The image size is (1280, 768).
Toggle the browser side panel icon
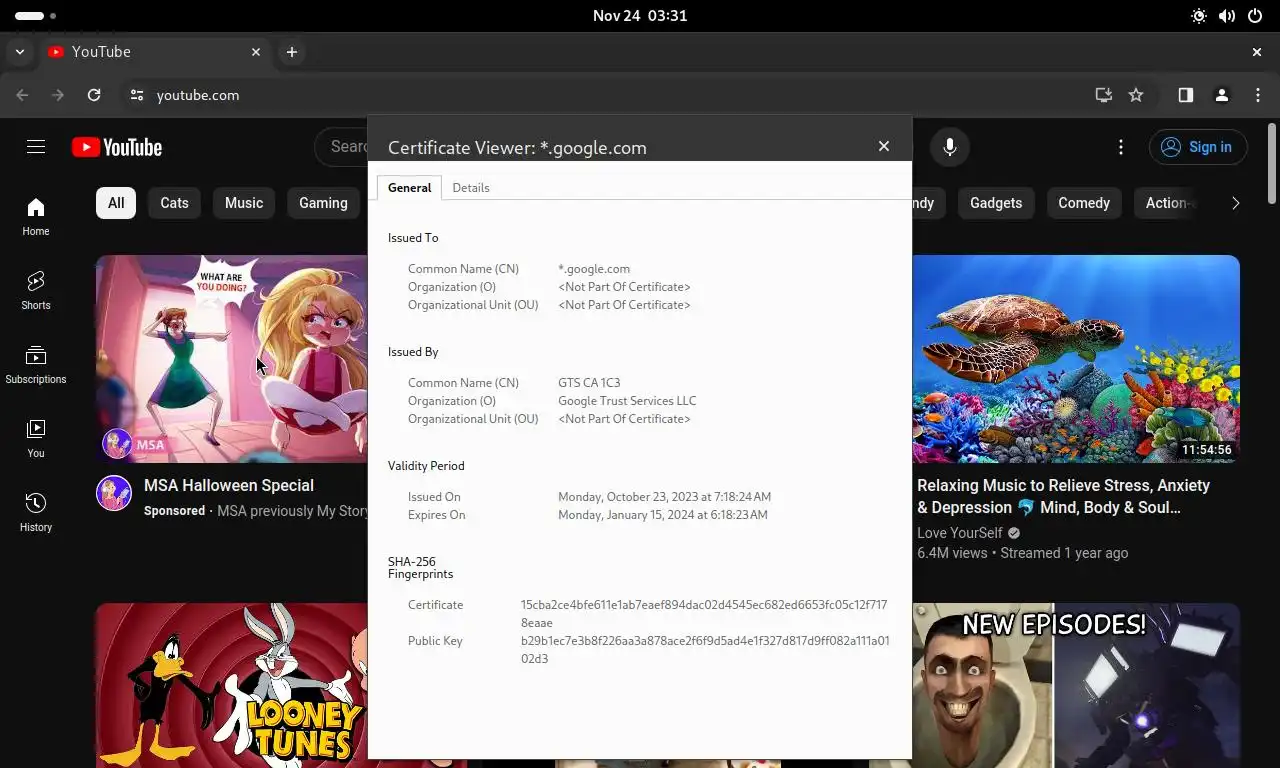tap(1185, 95)
